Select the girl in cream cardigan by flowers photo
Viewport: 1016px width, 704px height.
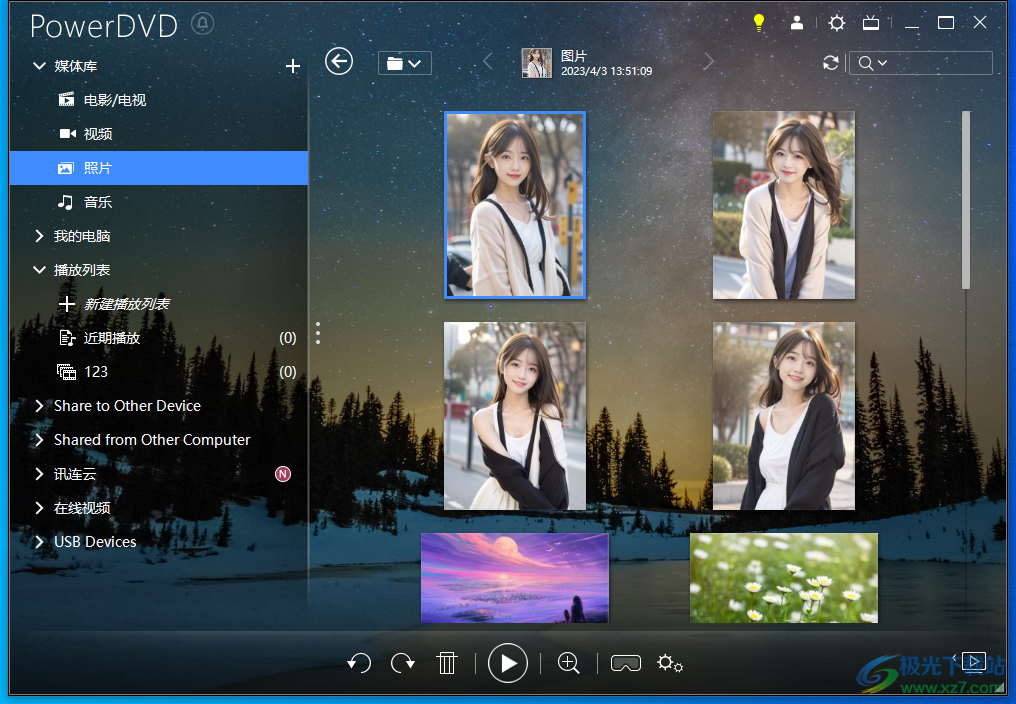pyautogui.click(x=784, y=205)
